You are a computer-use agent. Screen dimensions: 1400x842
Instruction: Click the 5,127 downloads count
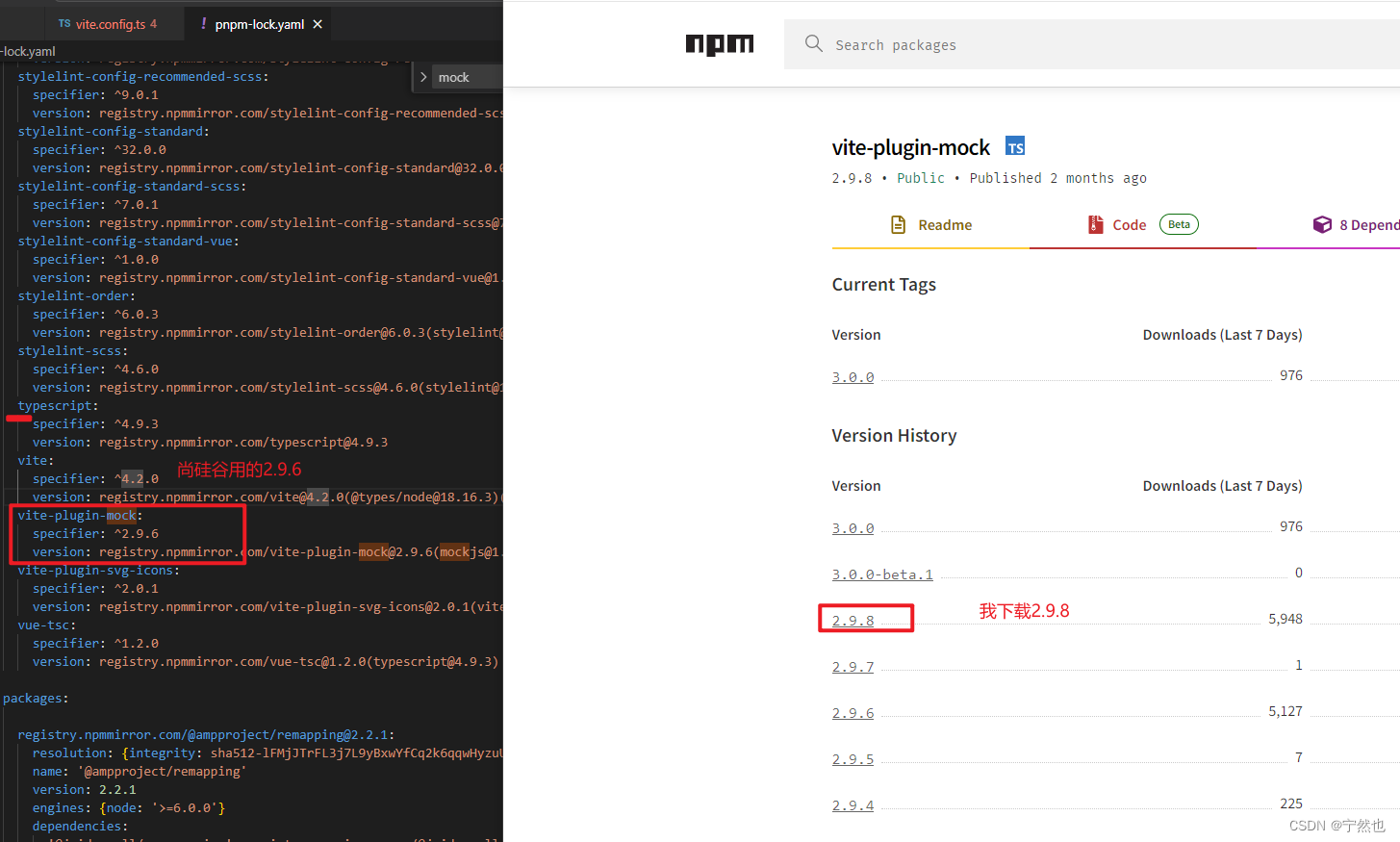1285,711
